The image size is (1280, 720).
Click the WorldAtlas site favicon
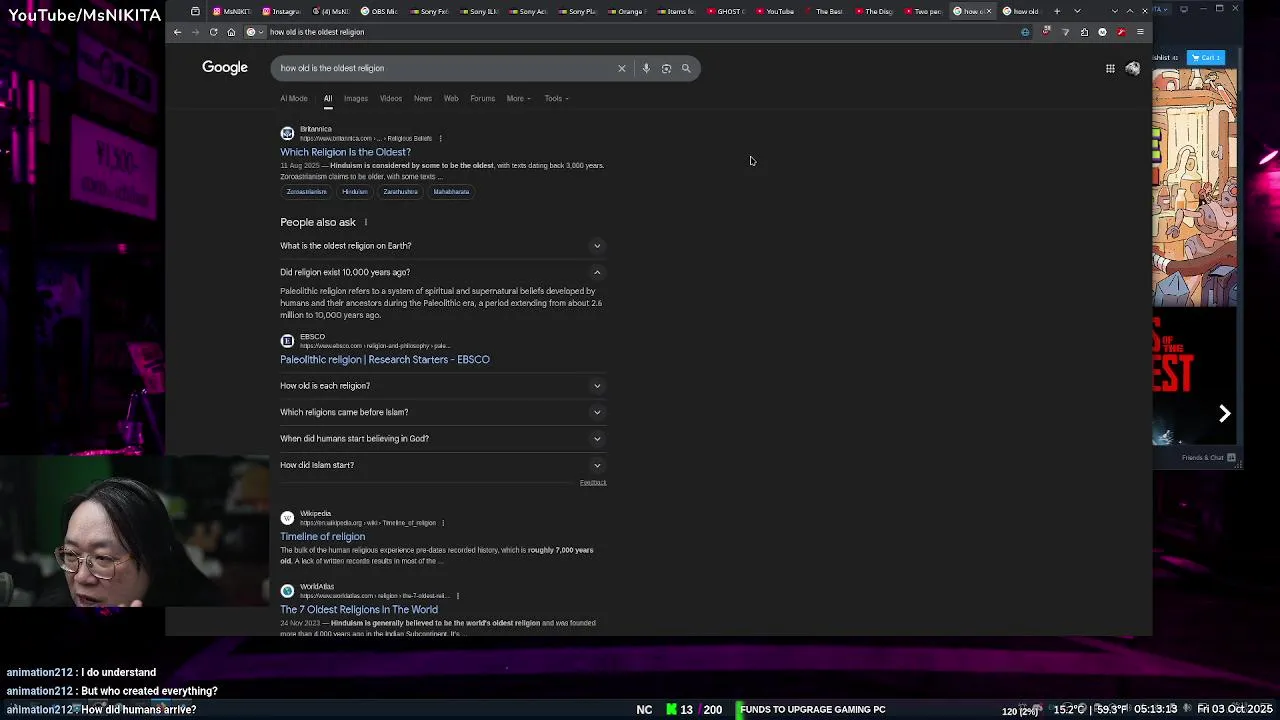pyautogui.click(x=287, y=591)
